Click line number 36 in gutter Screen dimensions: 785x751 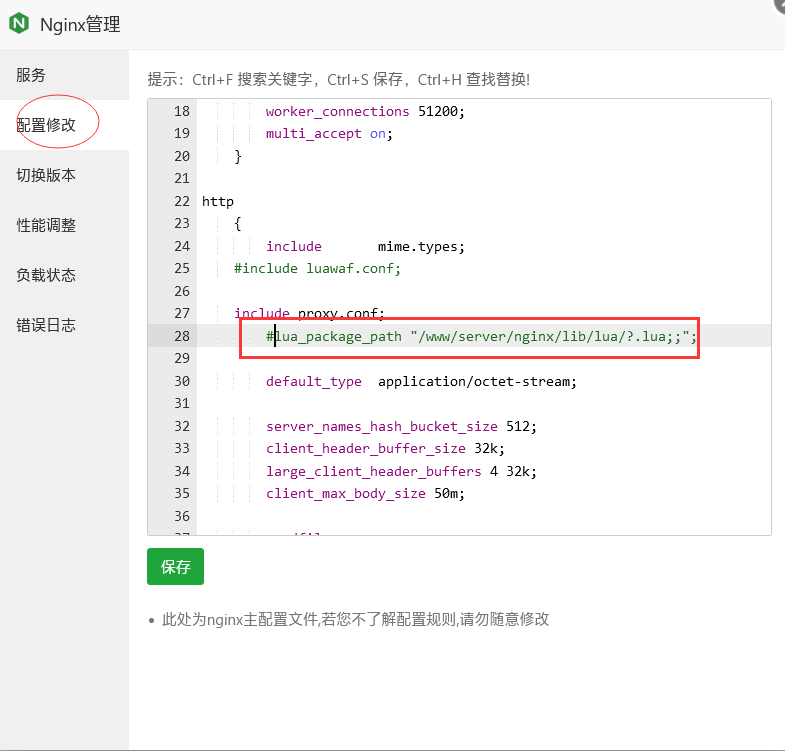pyautogui.click(x=182, y=516)
